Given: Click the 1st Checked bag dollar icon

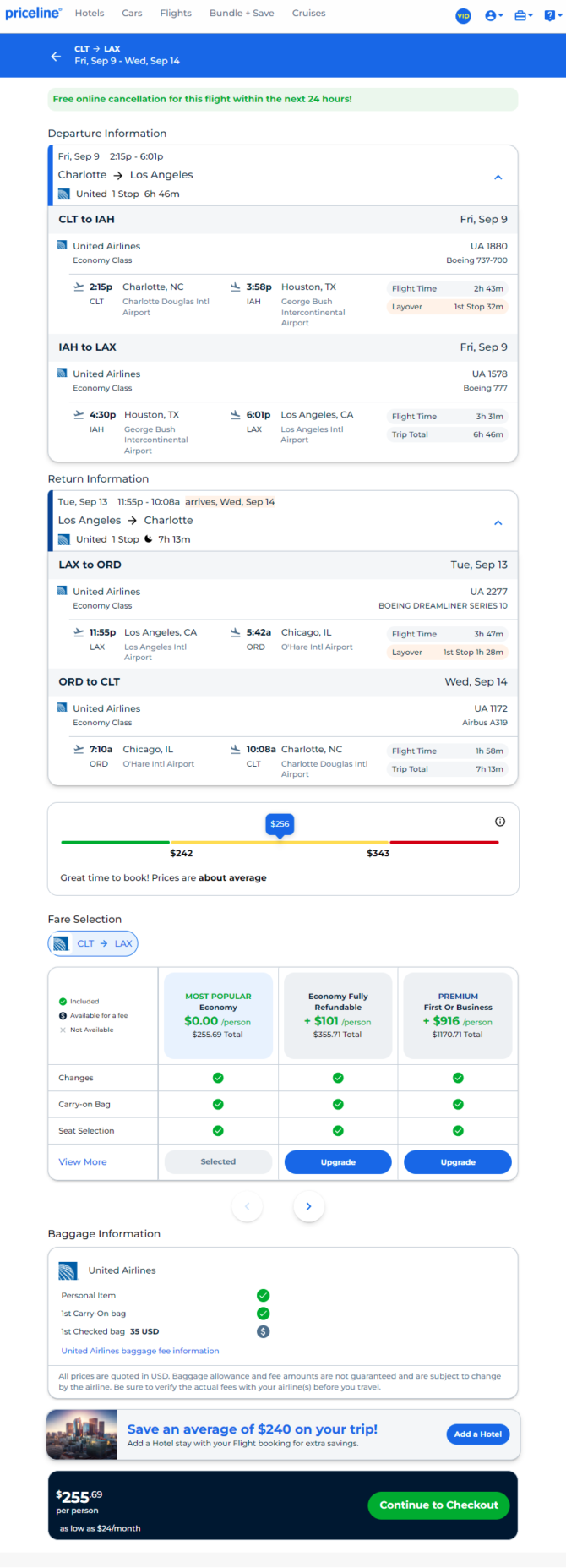Looking at the screenshot, I should point(264,1331).
